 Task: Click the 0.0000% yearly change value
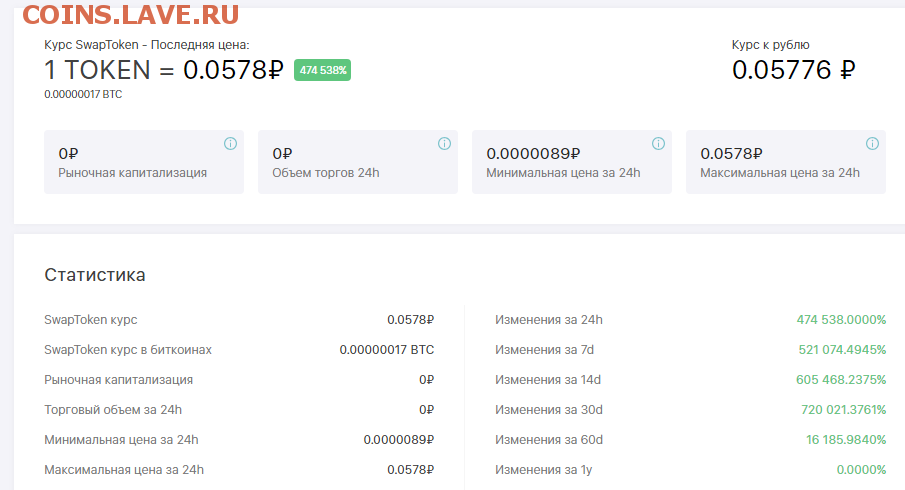pos(862,470)
